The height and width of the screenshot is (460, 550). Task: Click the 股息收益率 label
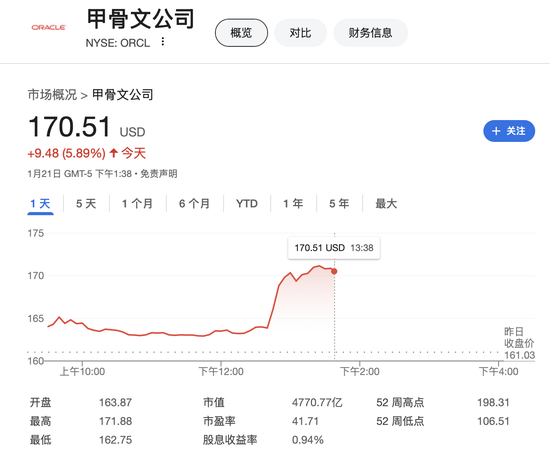point(230,440)
